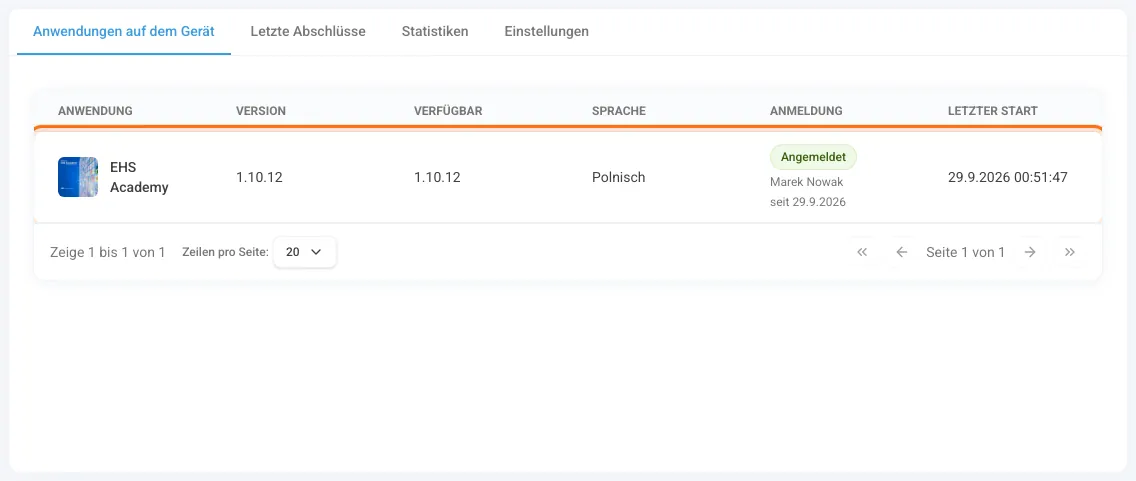The height and width of the screenshot is (481, 1136).
Task: Click the seit 29.9.2026 login date
Action: point(808,202)
